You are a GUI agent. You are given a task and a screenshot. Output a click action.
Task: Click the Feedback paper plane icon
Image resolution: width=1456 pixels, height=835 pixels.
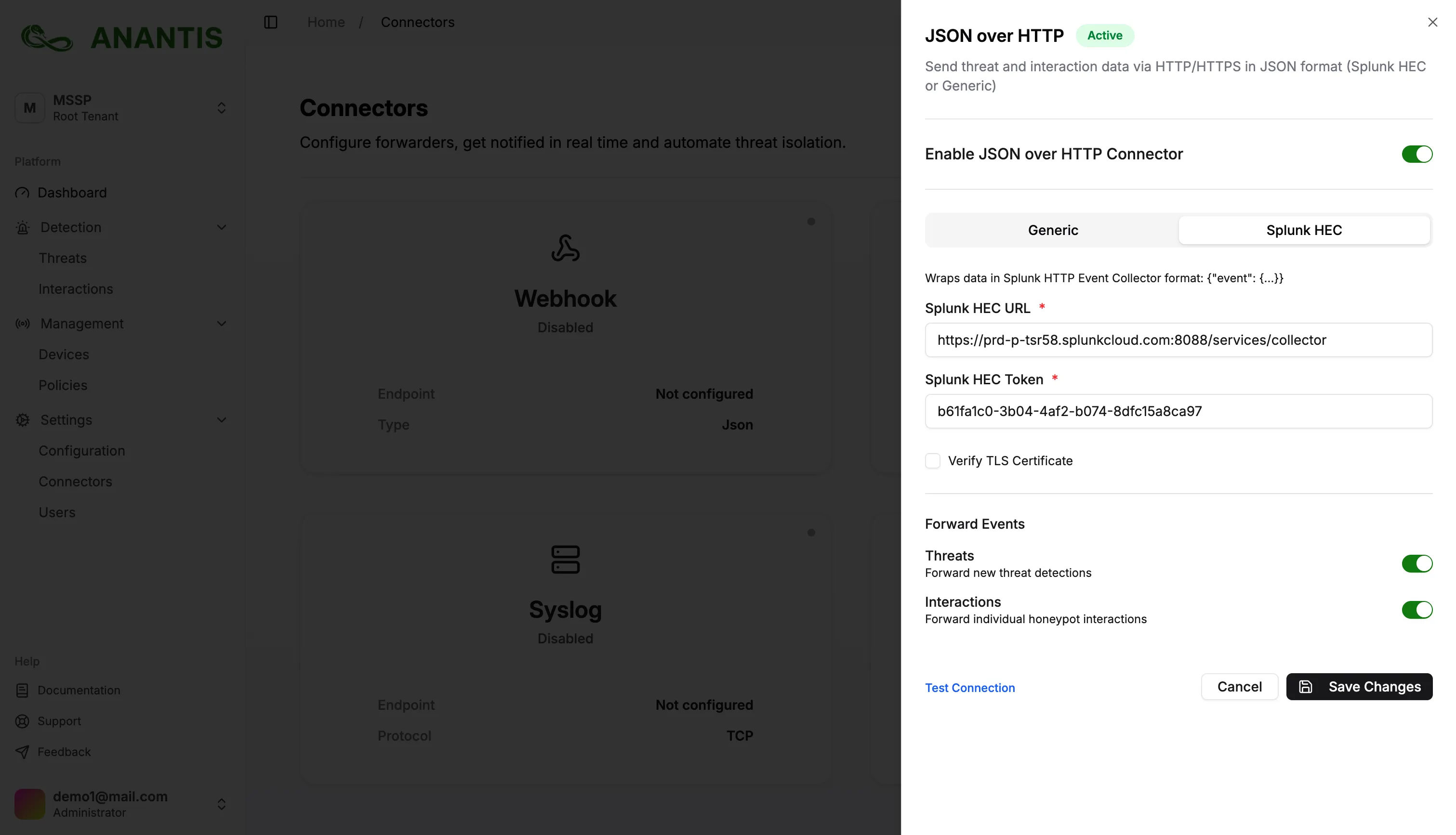[22, 752]
